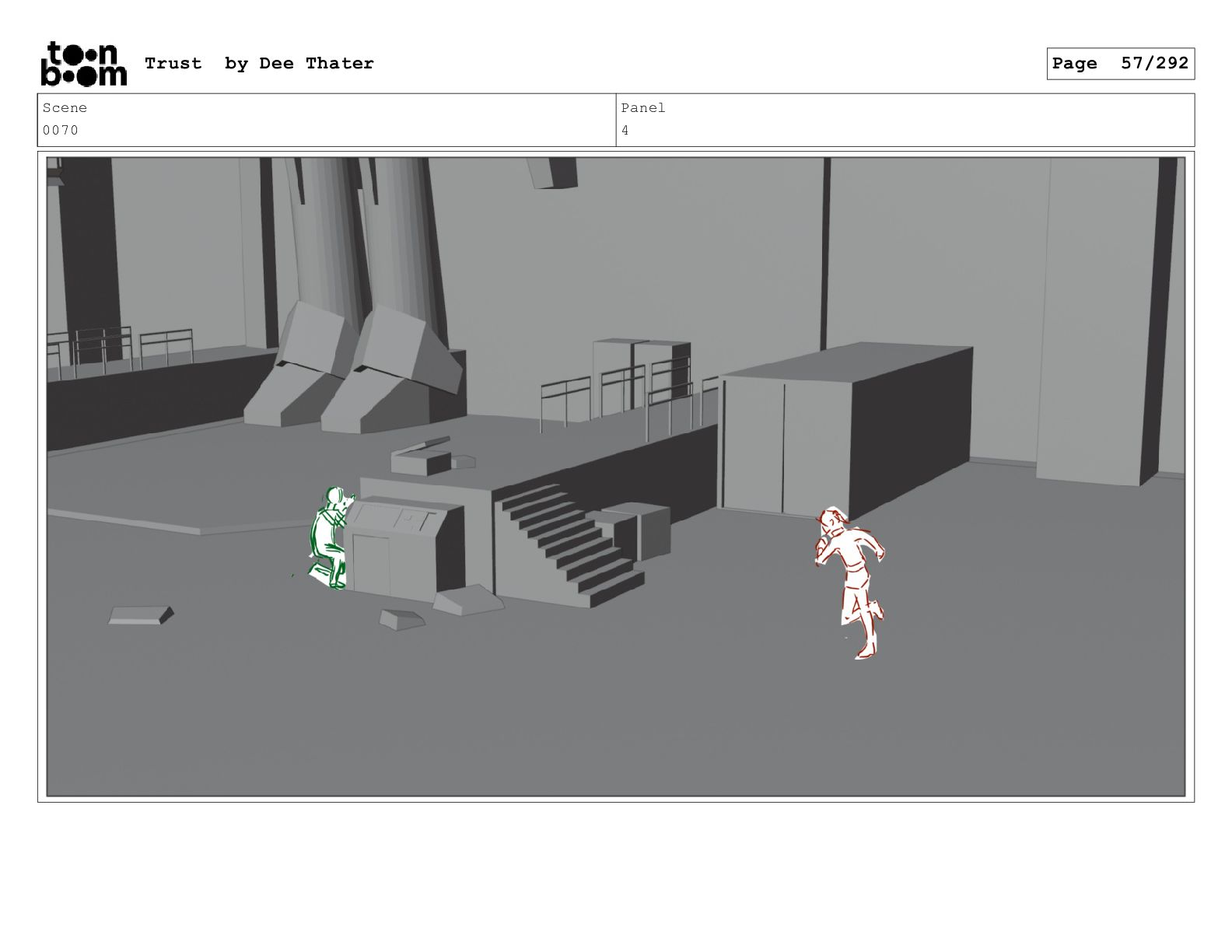Click the Scene label
The width and height of the screenshot is (1232, 952).
(x=65, y=108)
